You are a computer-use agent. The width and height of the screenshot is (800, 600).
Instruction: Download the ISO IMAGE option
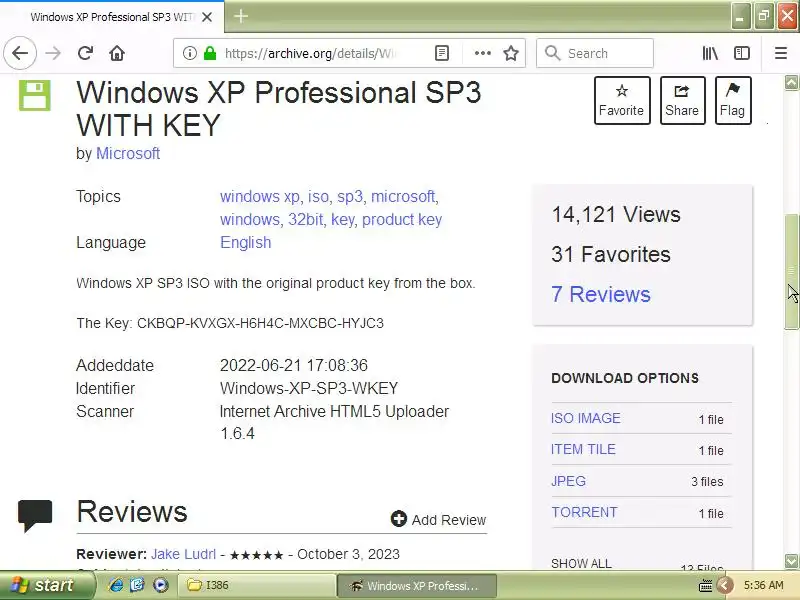pos(586,418)
